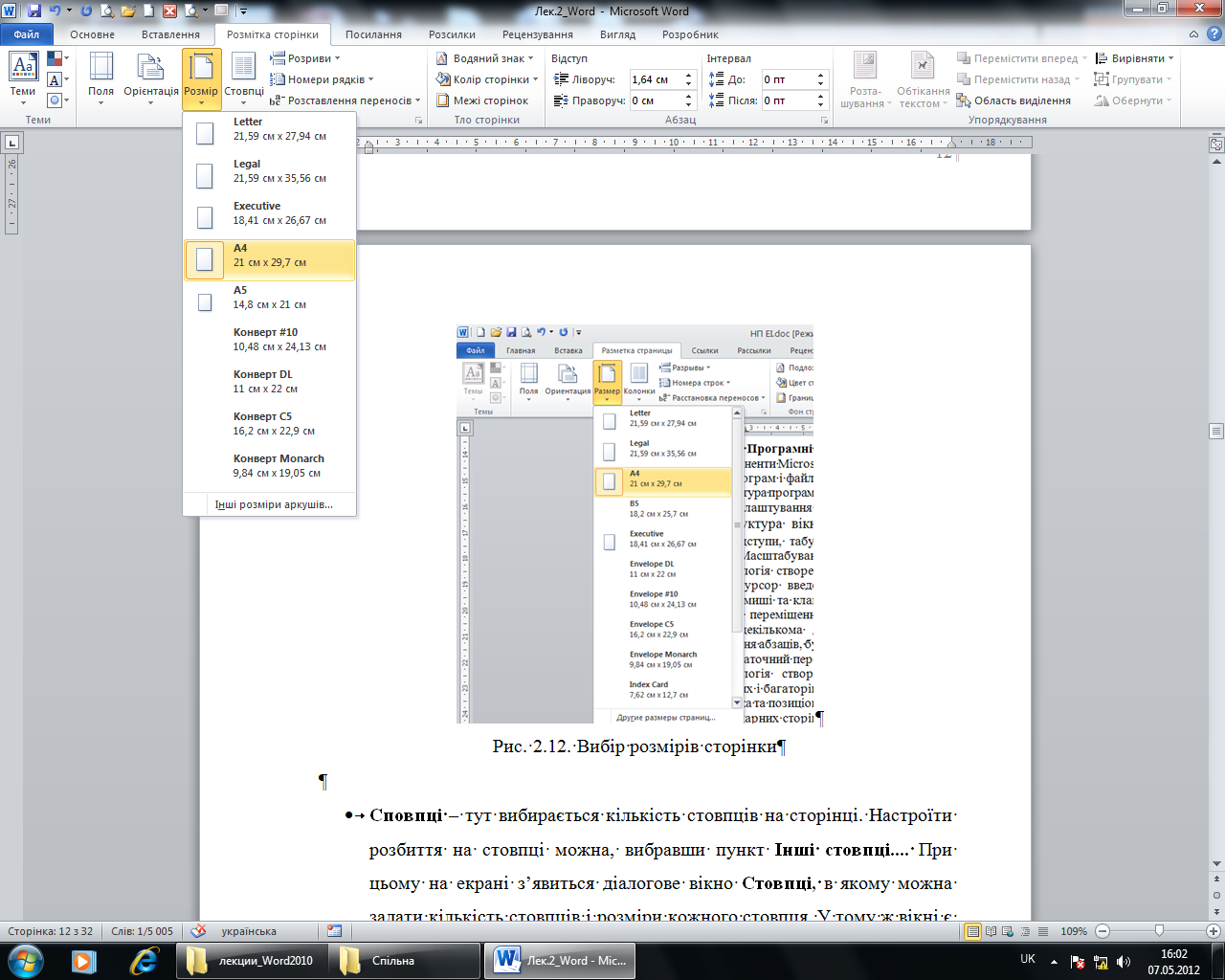Open the Номери рядків dropdown
The width and height of the screenshot is (1225, 980).
pos(322,79)
